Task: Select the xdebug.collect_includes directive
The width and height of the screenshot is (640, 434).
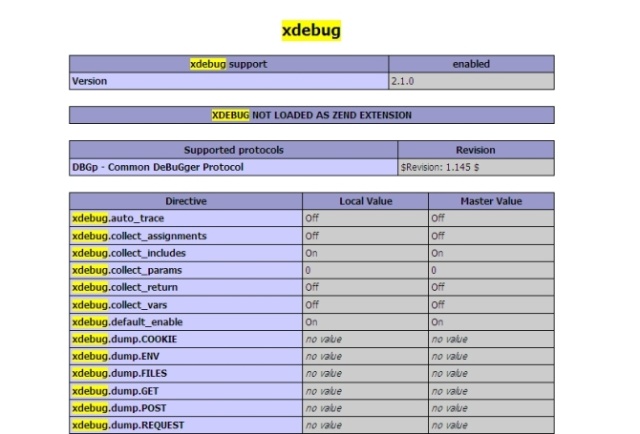Action: coord(186,253)
